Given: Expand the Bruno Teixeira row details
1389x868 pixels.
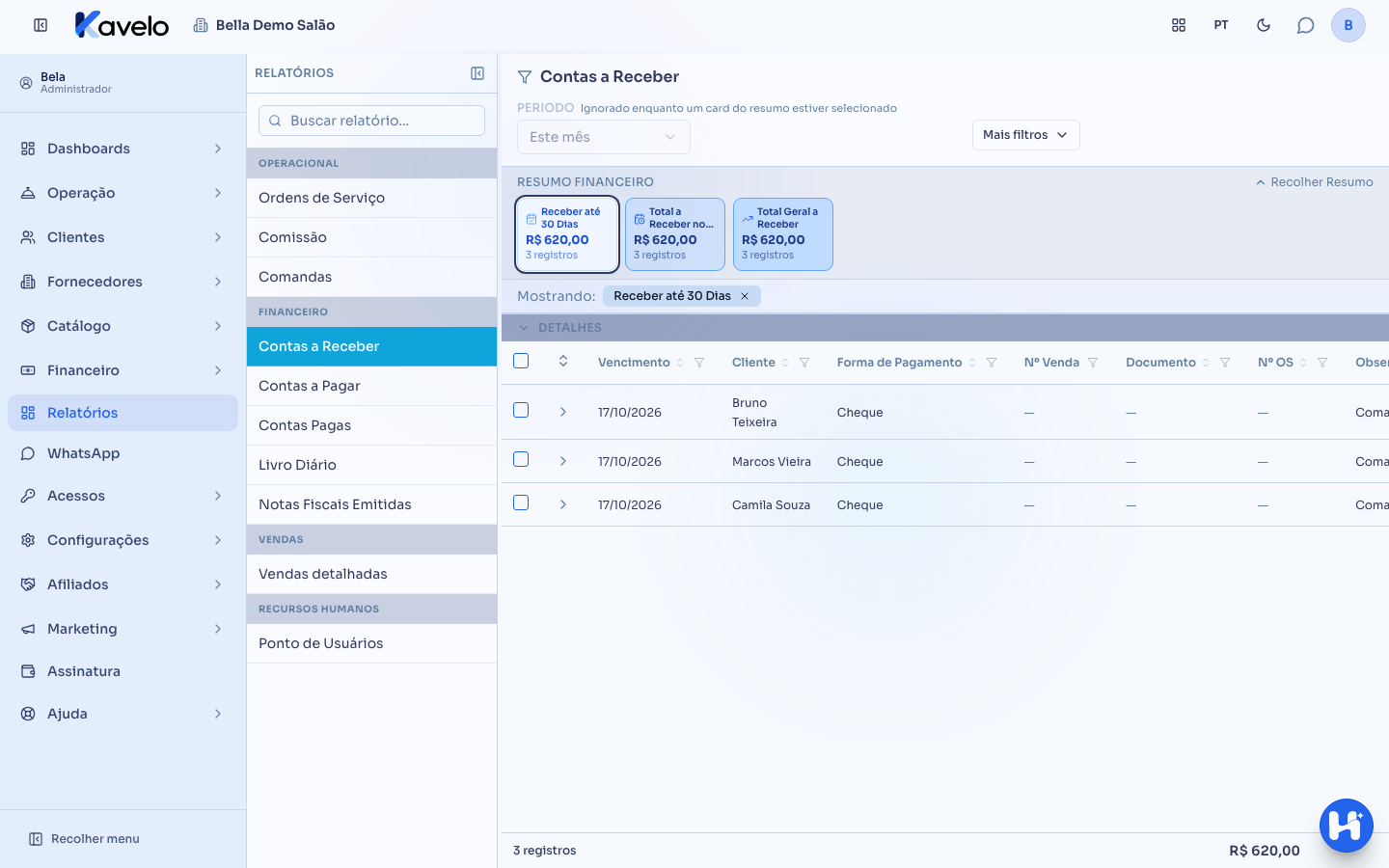Looking at the screenshot, I should click(563, 412).
